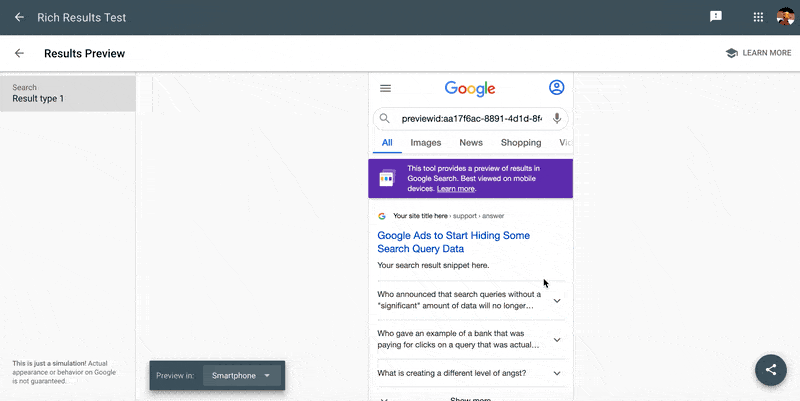Select the Shopping tab
800x401 pixels.
[521, 143]
